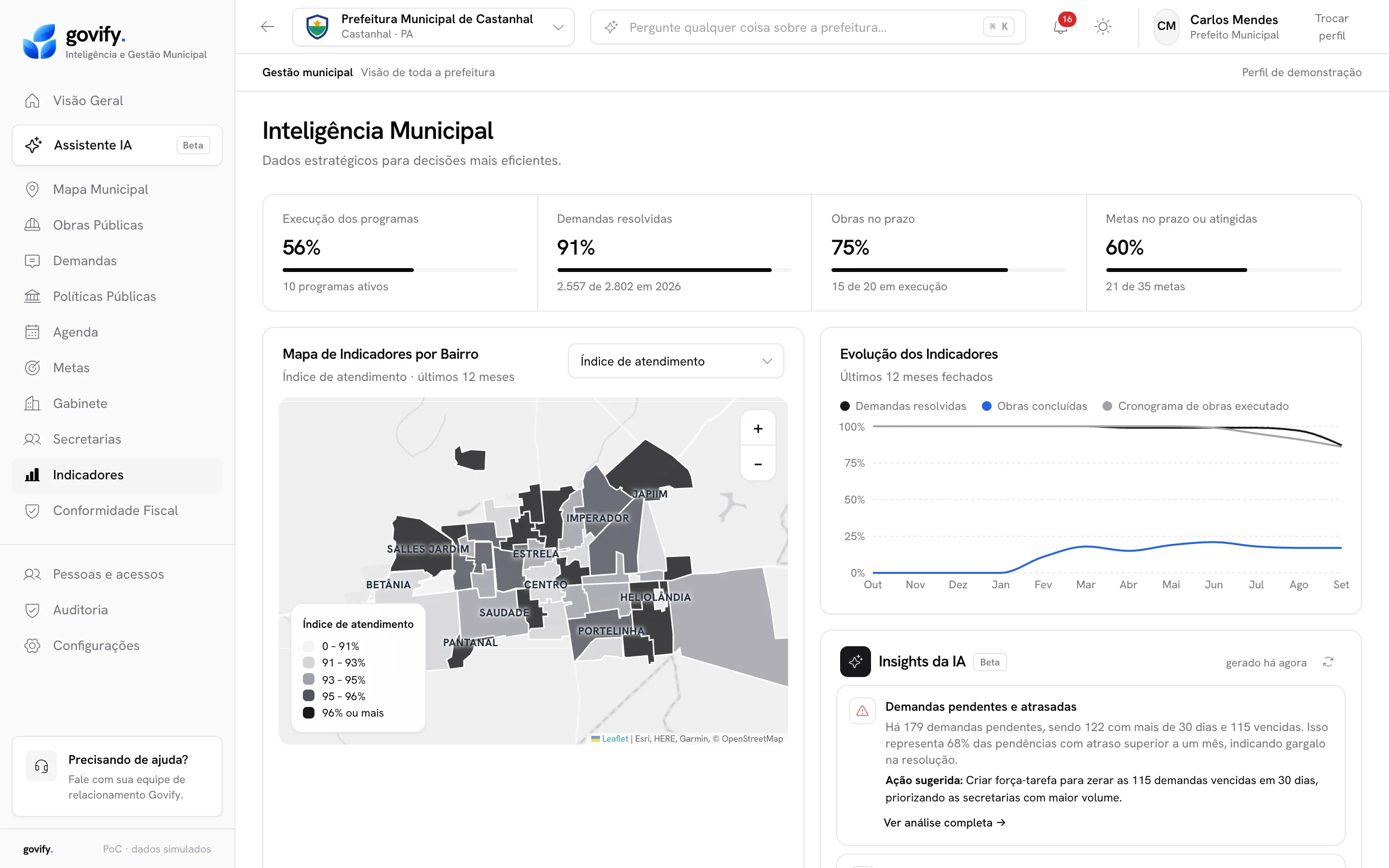
Task: Open the Índice de atendimento dropdown
Action: point(676,361)
